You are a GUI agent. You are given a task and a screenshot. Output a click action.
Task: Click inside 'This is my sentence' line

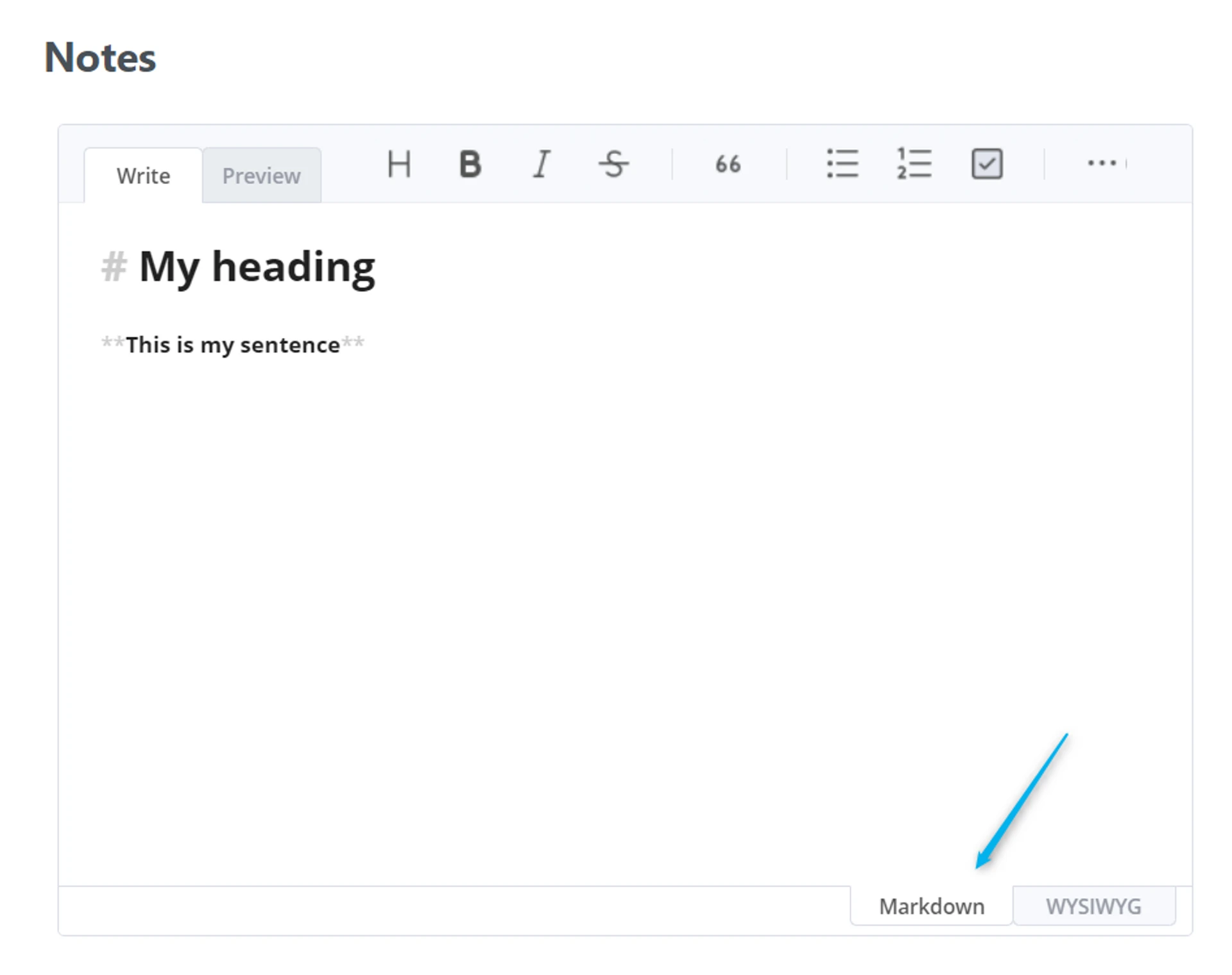[232, 345]
